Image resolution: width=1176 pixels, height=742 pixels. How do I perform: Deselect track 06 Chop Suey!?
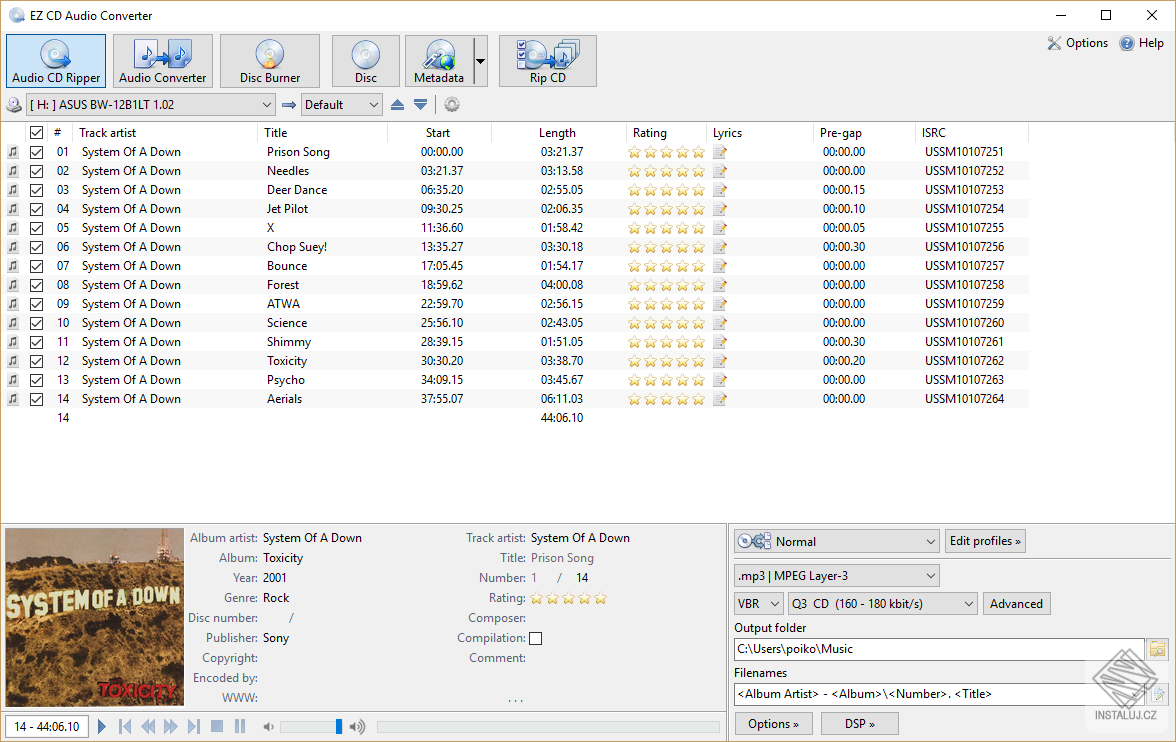36,246
